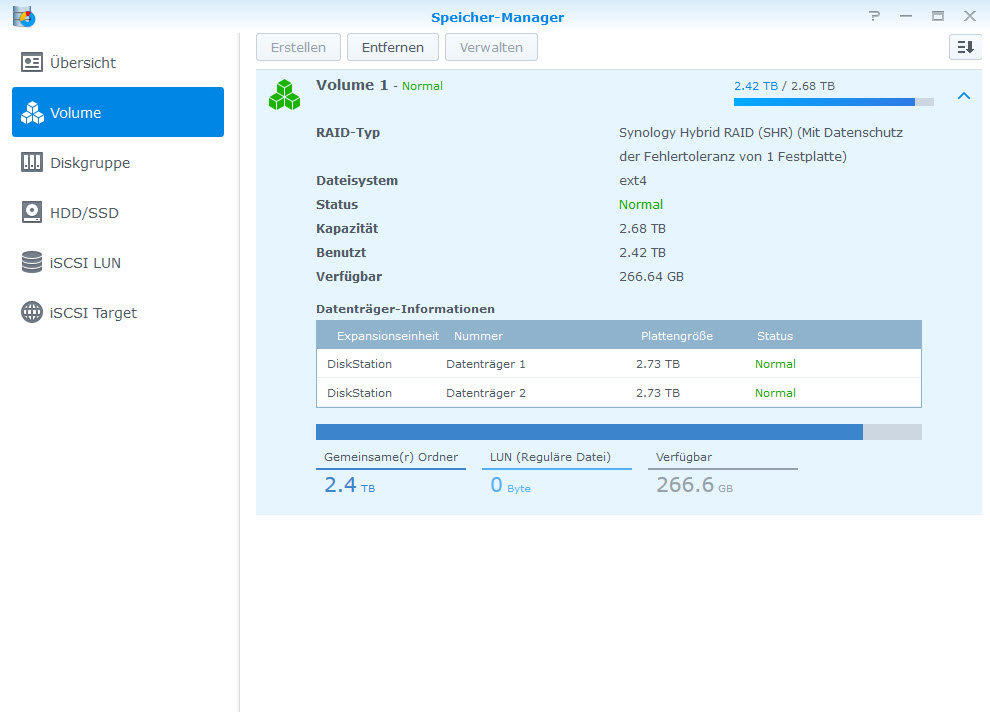
Task: Open the iSCSI Target section
Action: pos(93,312)
